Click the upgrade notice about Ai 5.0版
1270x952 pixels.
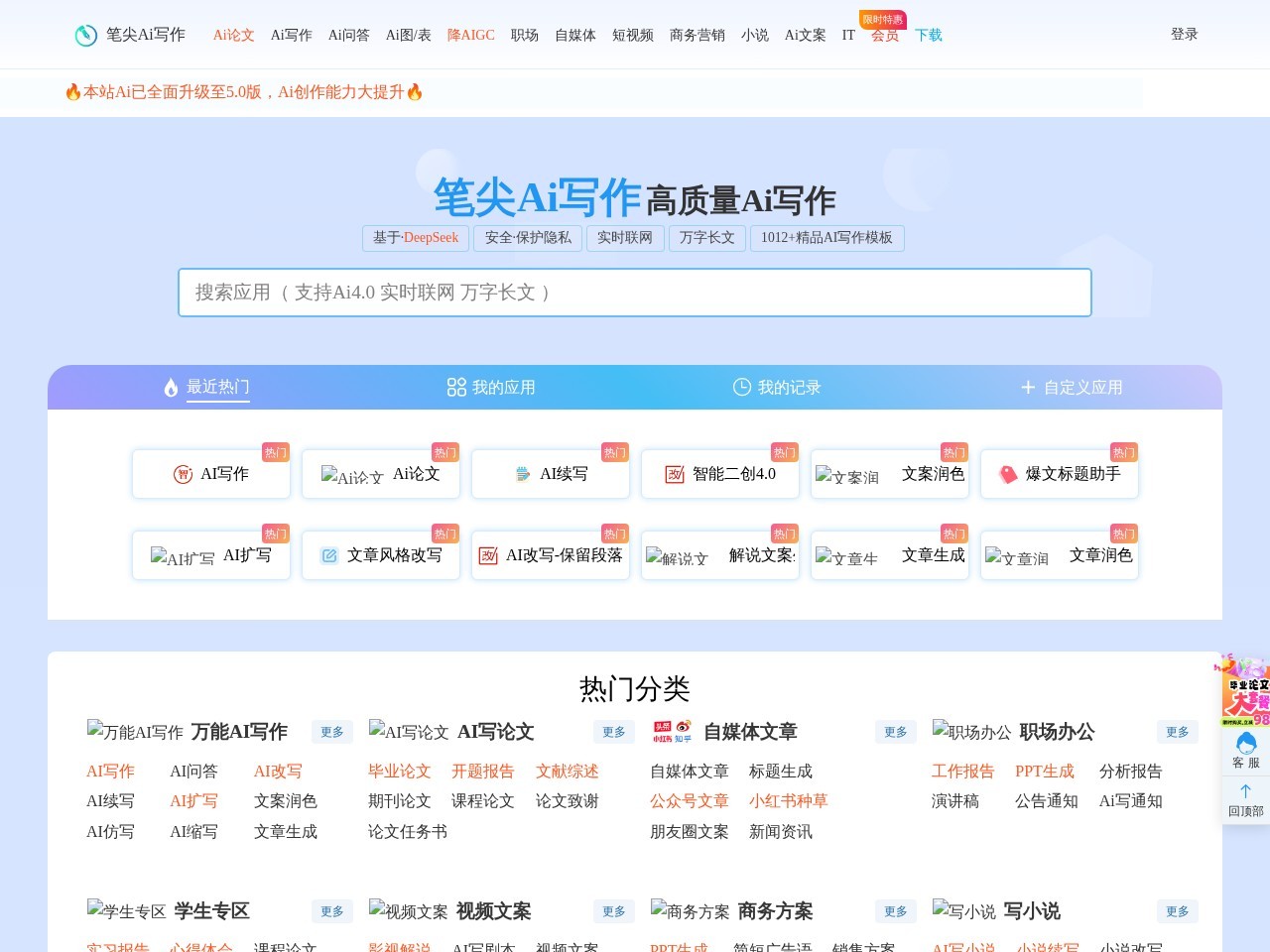244,92
